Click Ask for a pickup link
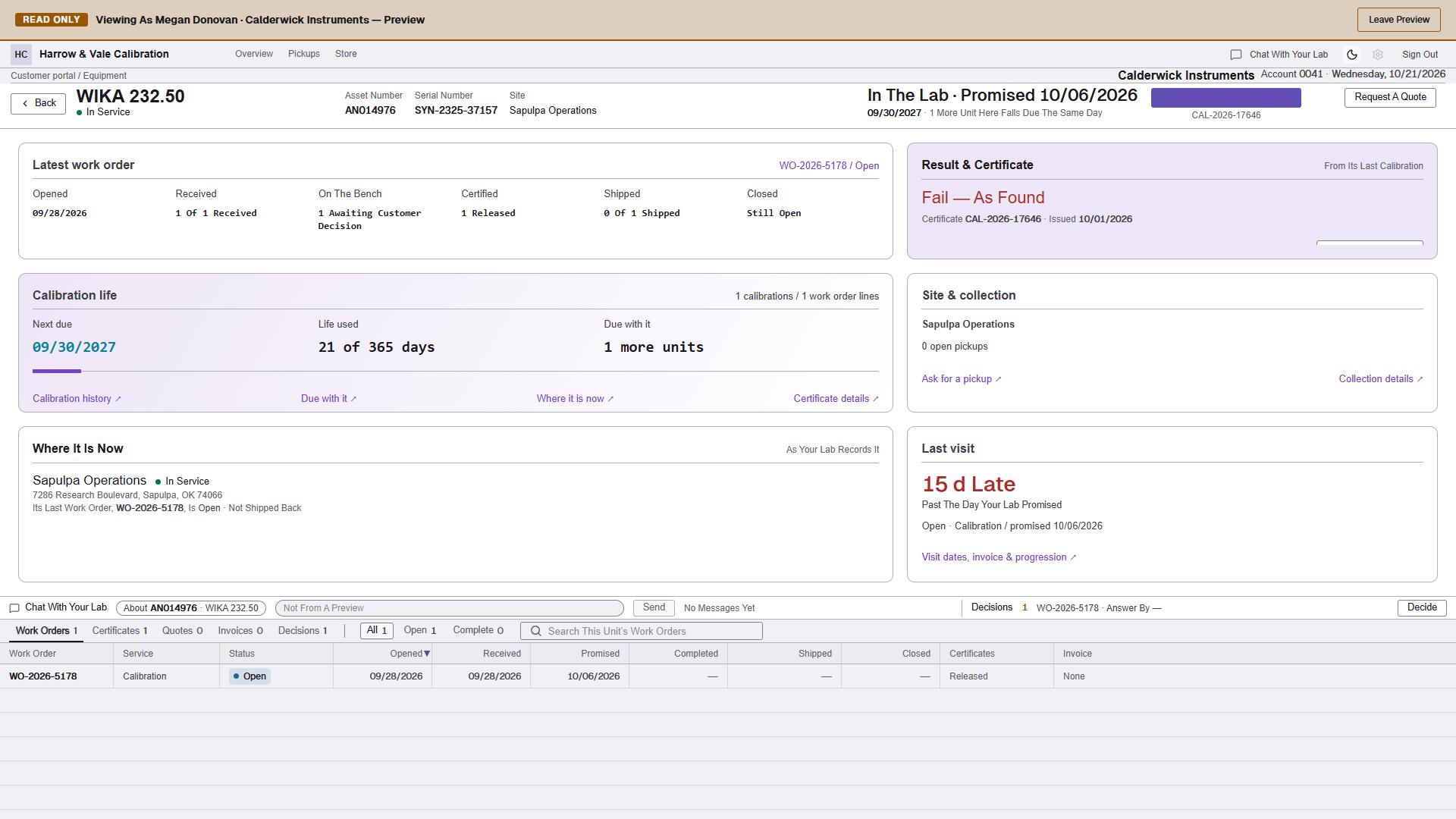 click(962, 379)
